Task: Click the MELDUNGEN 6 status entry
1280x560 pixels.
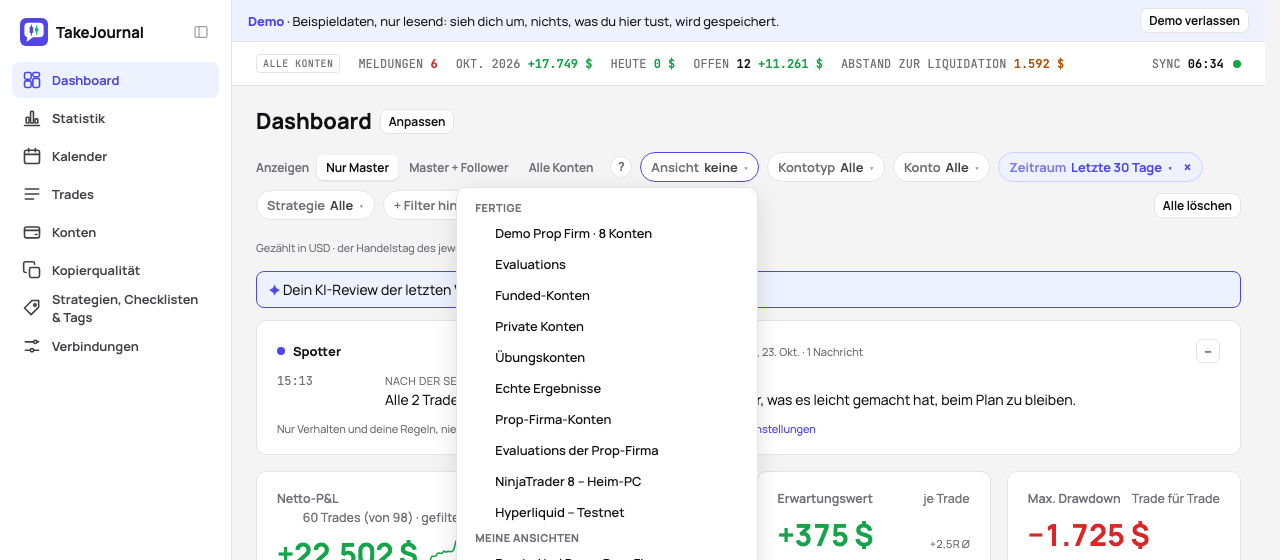Action: coord(398,63)
